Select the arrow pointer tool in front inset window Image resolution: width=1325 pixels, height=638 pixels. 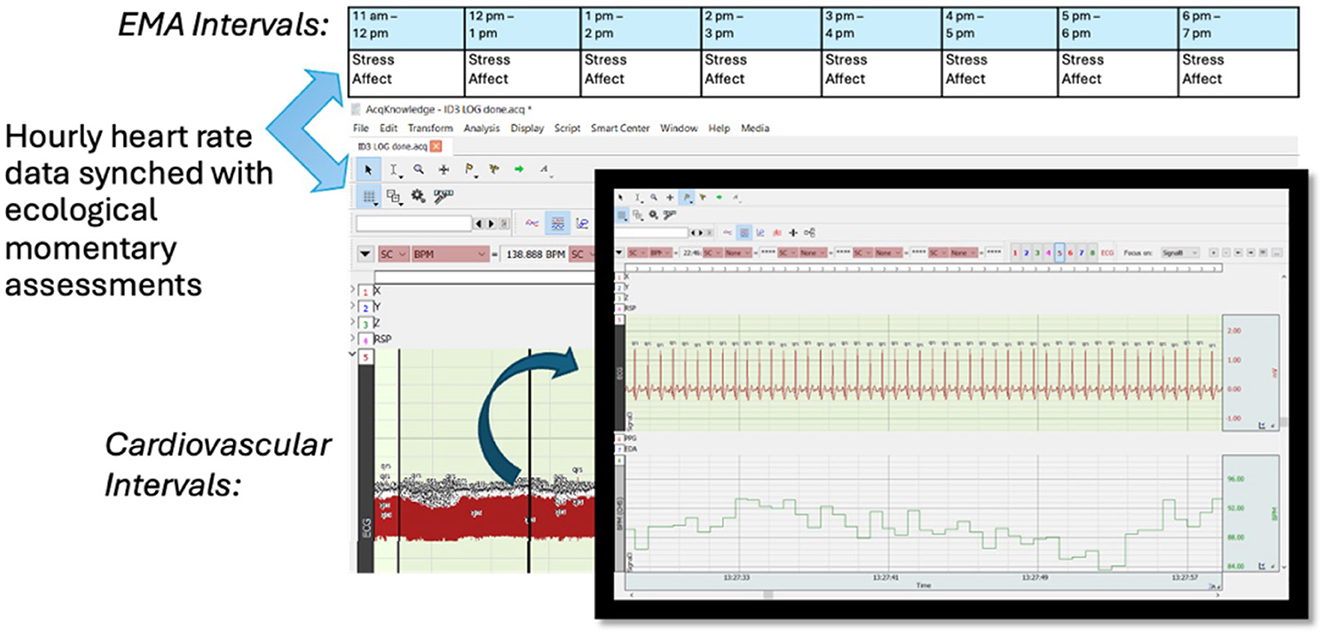[621, 197]
